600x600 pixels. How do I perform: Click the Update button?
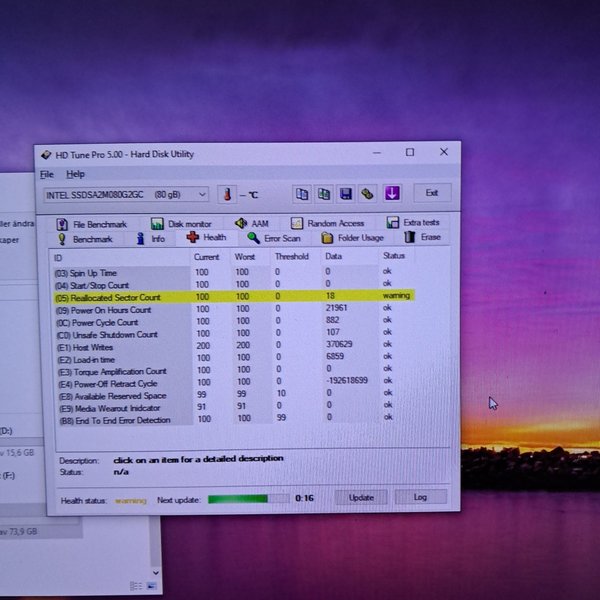(361, 497)
